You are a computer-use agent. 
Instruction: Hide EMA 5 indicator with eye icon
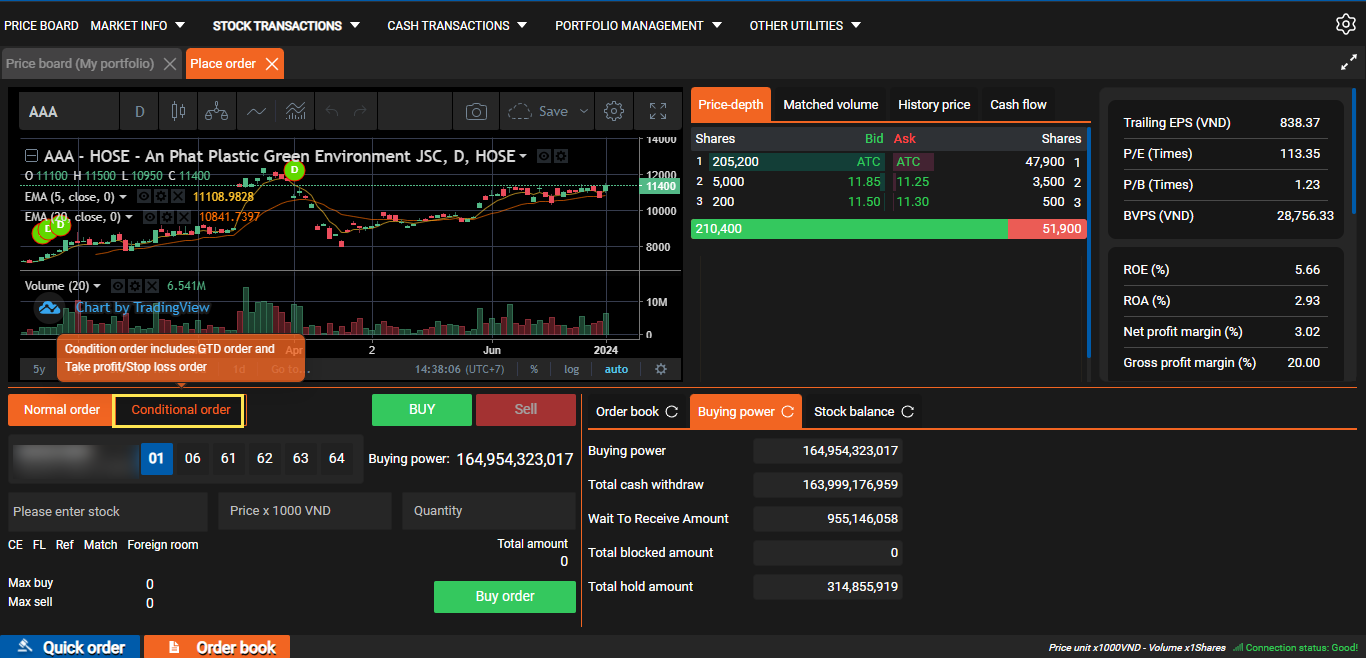point(144,197)
